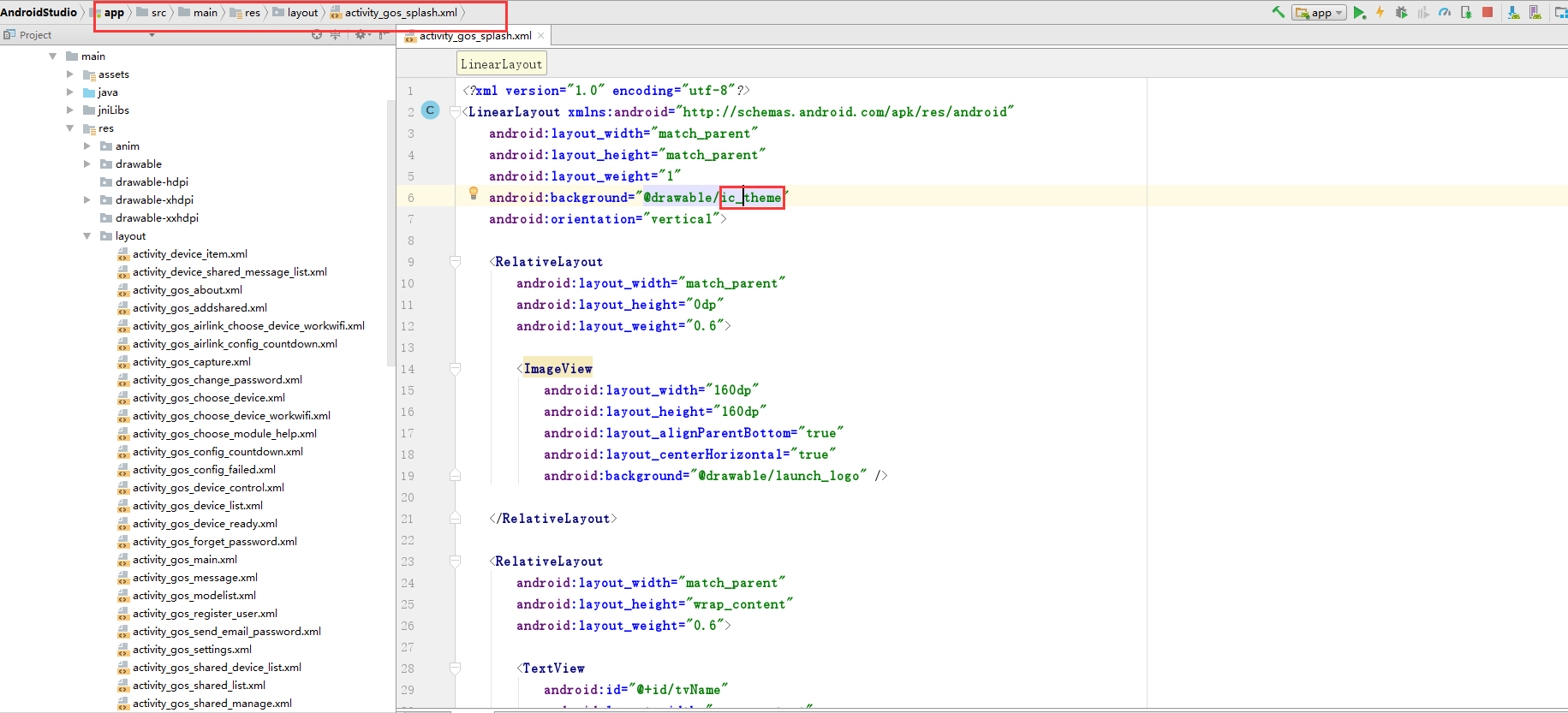Image resolution: width=1568 pixels, height=713 pixels.
Task: Click the Make Project hammer icon
Action: tap(1279, 12)
